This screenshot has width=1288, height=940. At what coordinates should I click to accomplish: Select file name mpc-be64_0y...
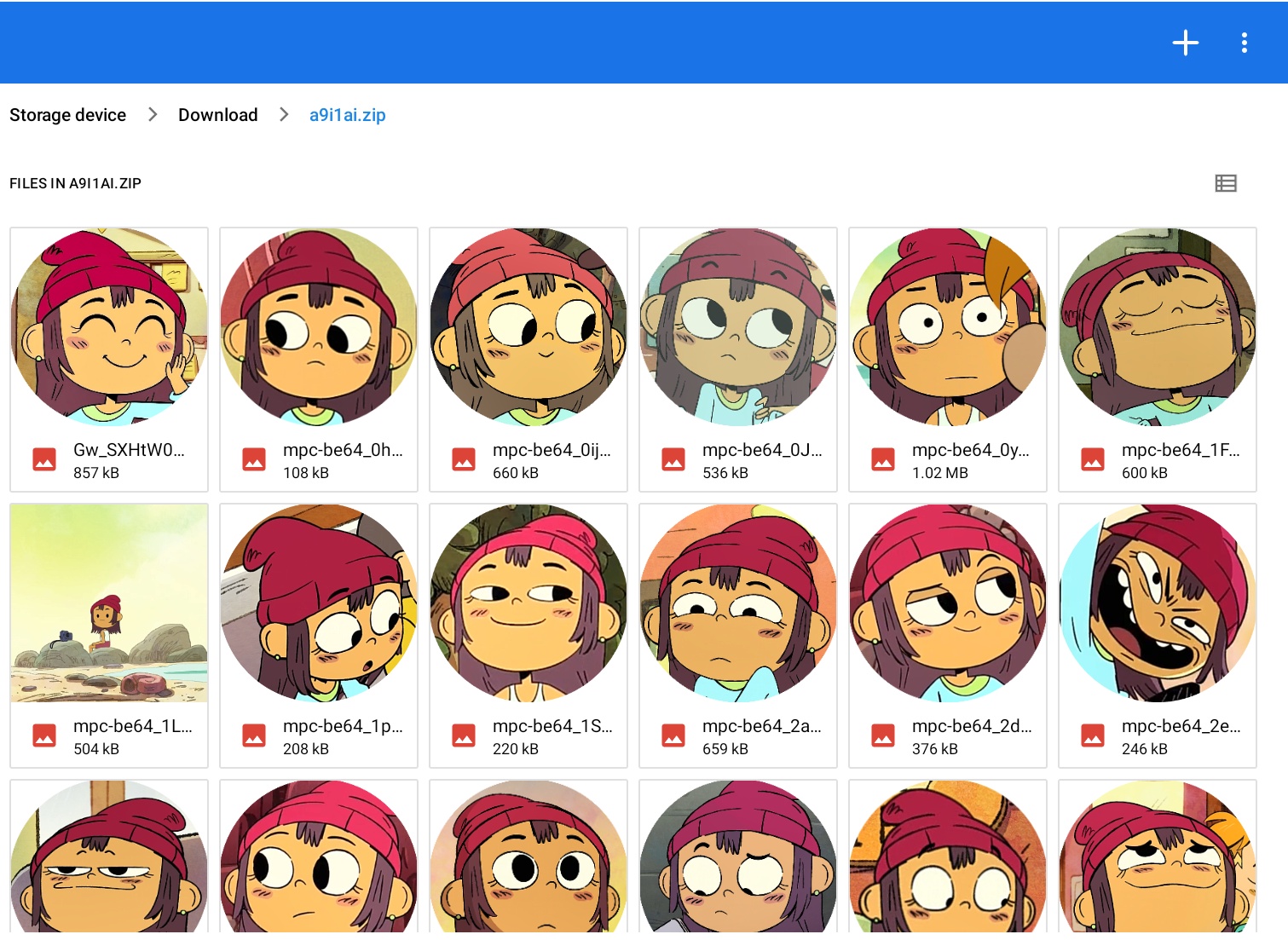pos(971,450)
